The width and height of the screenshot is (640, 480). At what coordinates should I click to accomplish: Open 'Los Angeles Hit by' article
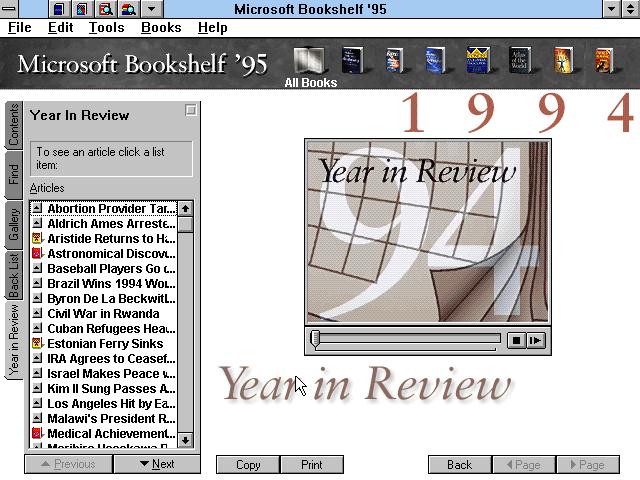tap(111, 404)
